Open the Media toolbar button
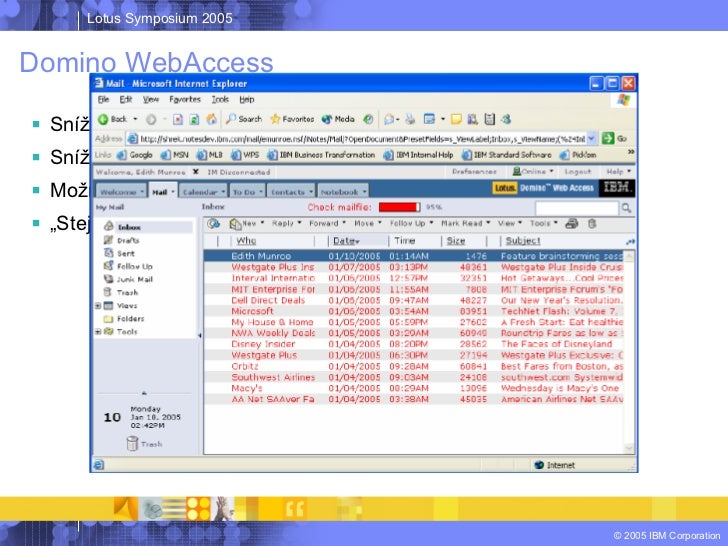Viewport: 728px width, 546px height. point(338,119)
